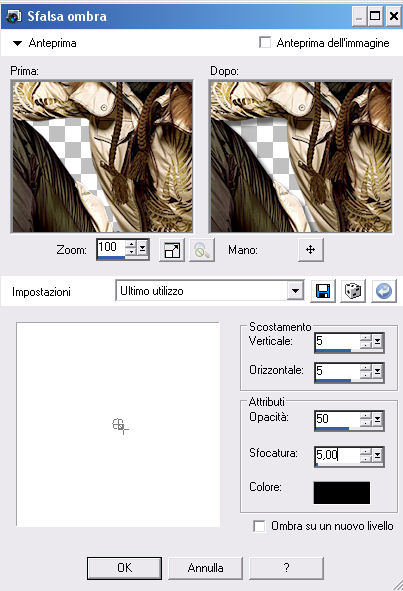403x591 pixels.
Task: Click the reset to default arrow icon
Action: point(384,291)
